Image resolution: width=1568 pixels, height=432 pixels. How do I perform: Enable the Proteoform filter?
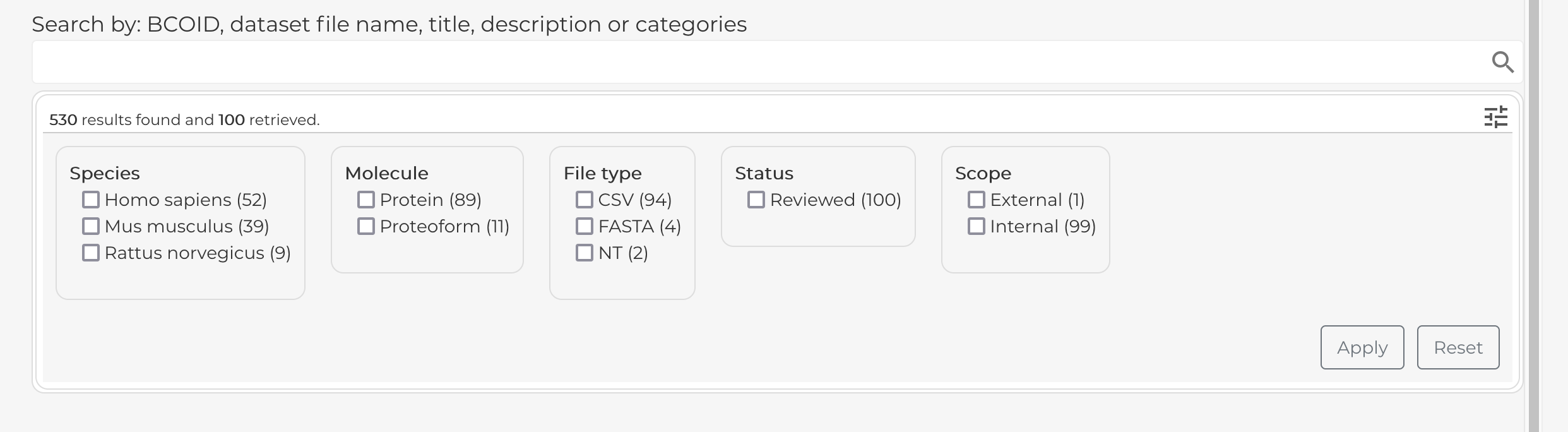click(365, 225)
